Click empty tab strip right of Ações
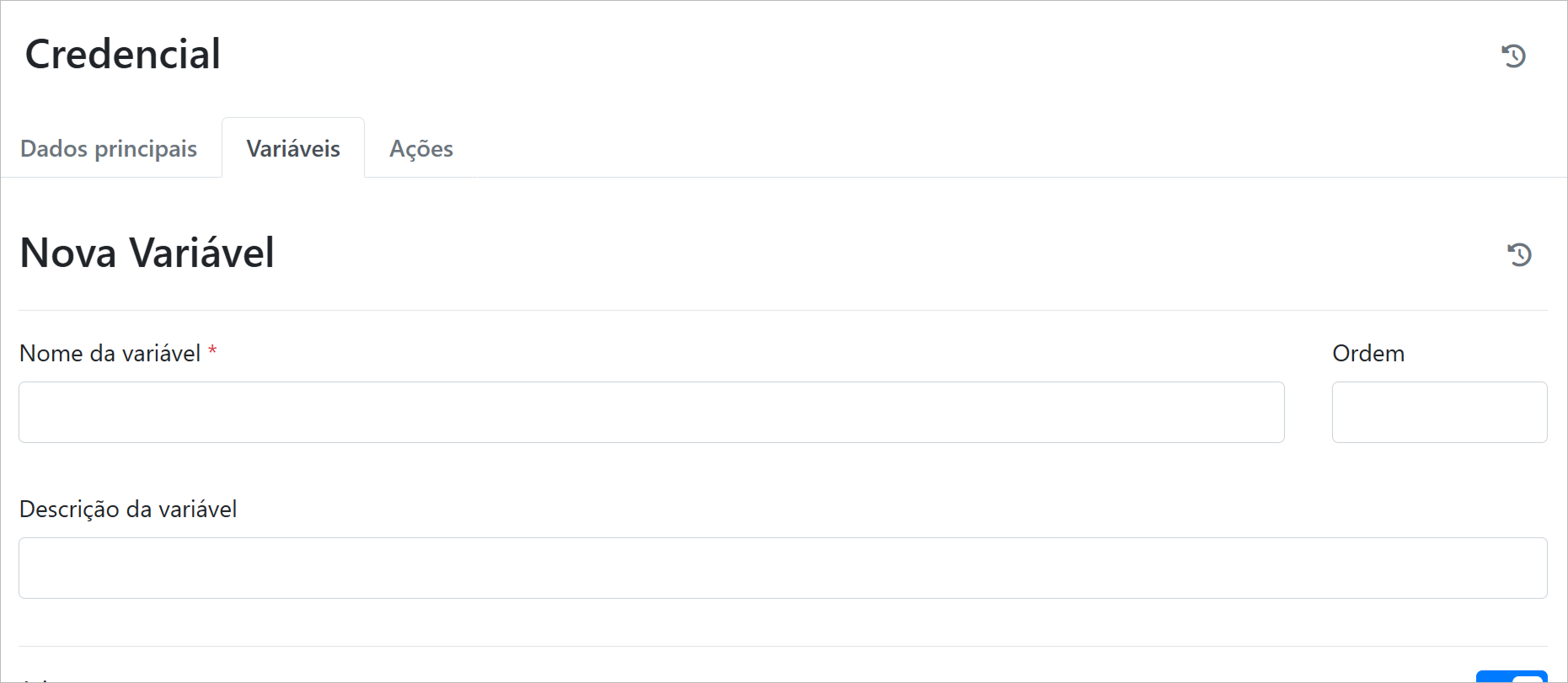The width and height of the screenshot is (1568, 683). pyautogui.click(x=927, y=149)
